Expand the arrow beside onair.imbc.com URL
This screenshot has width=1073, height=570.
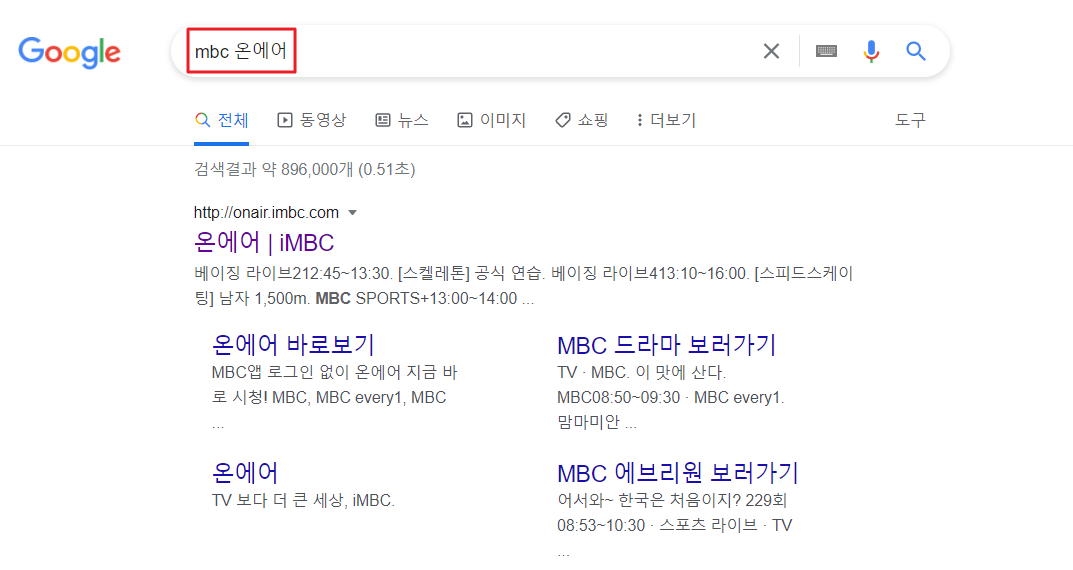[352, 213]
